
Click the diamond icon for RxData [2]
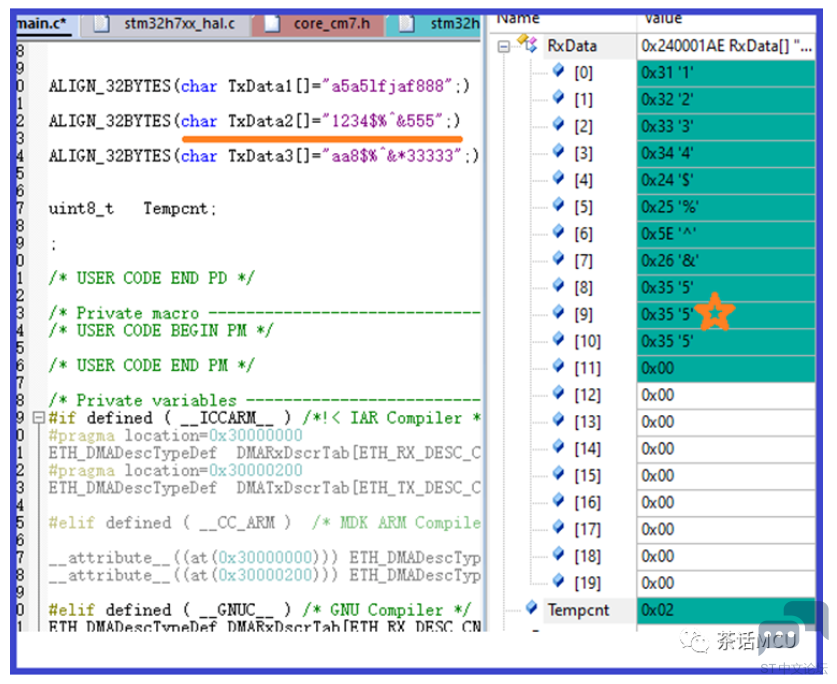click(558, 124)
